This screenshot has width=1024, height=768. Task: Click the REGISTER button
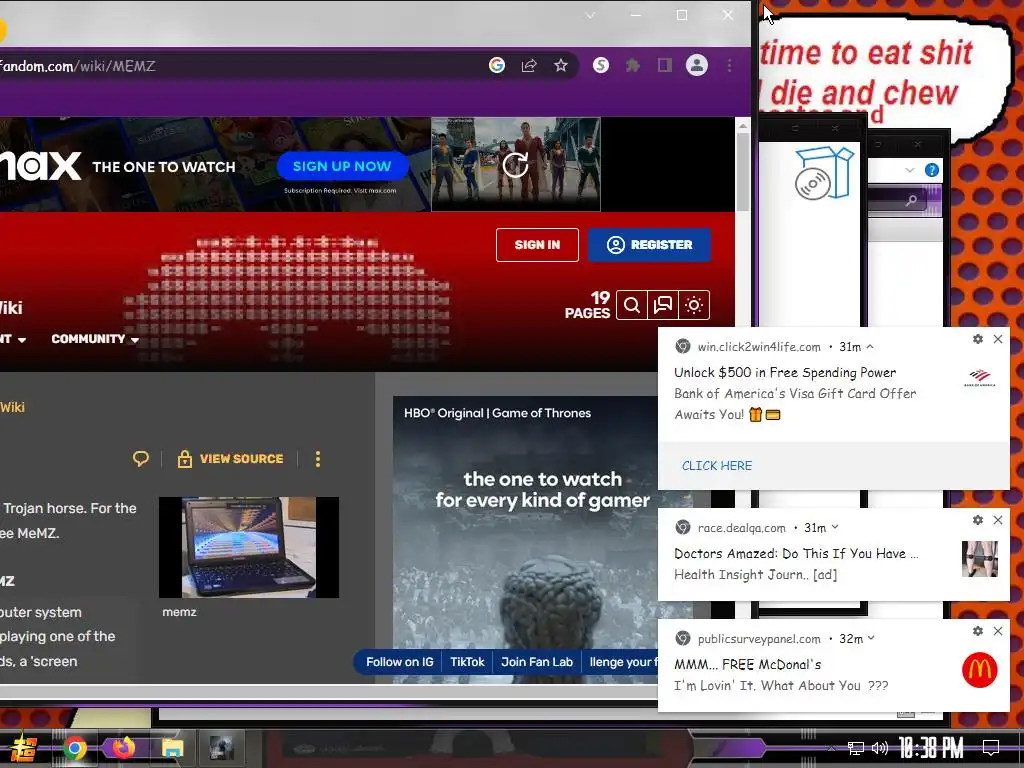tap(650, 245)
